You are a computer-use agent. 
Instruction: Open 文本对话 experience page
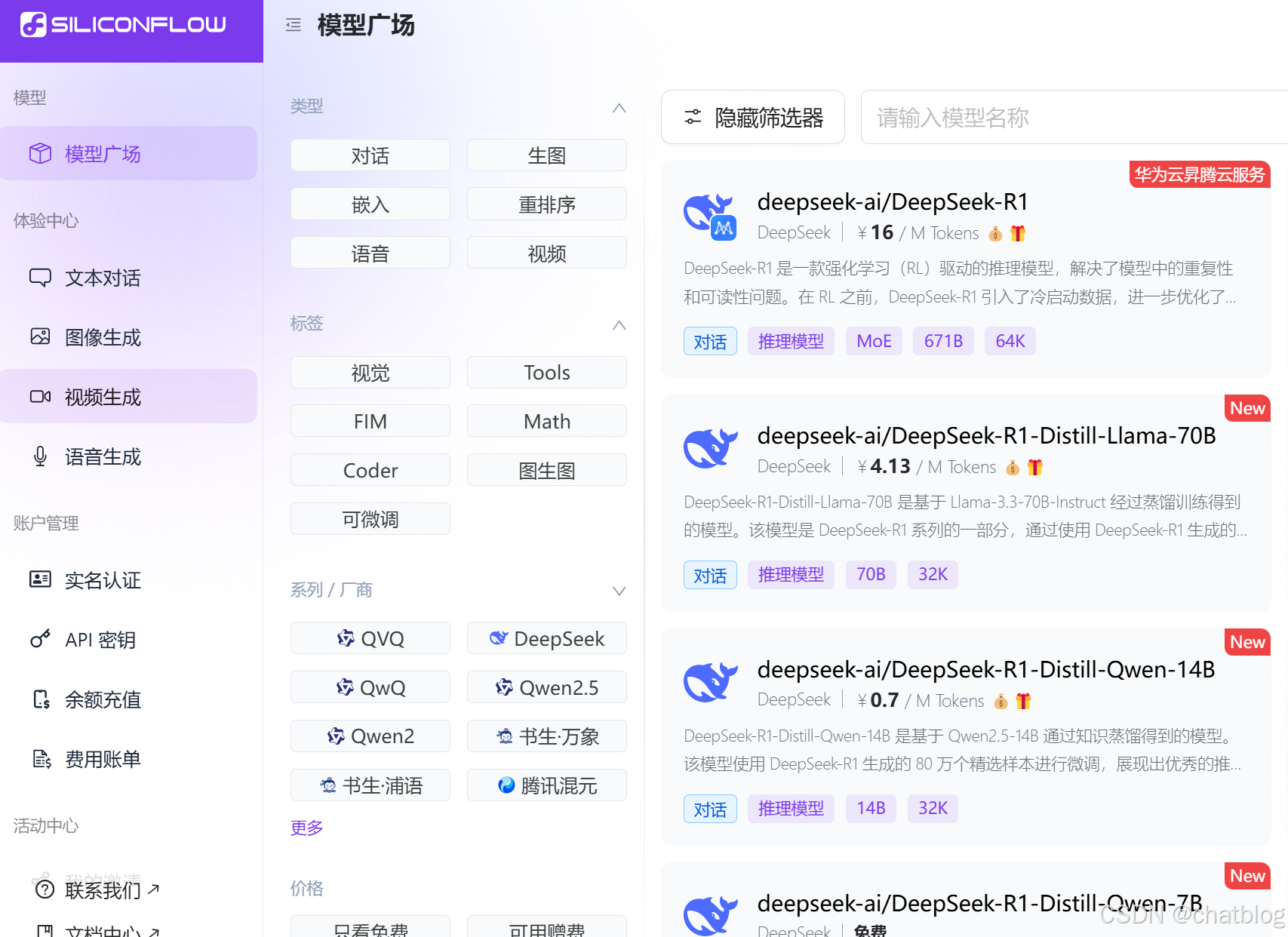tap(128, 278)
